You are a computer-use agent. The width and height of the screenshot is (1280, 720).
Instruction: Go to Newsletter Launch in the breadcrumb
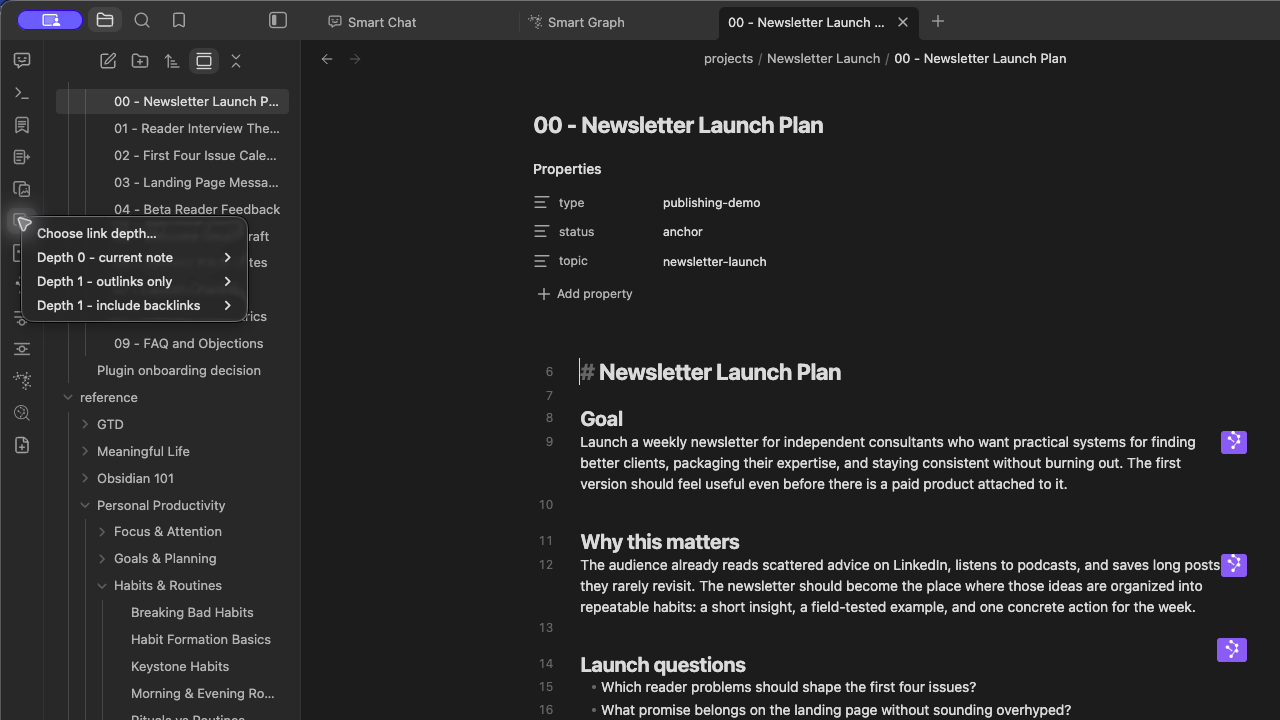[823, 59]
